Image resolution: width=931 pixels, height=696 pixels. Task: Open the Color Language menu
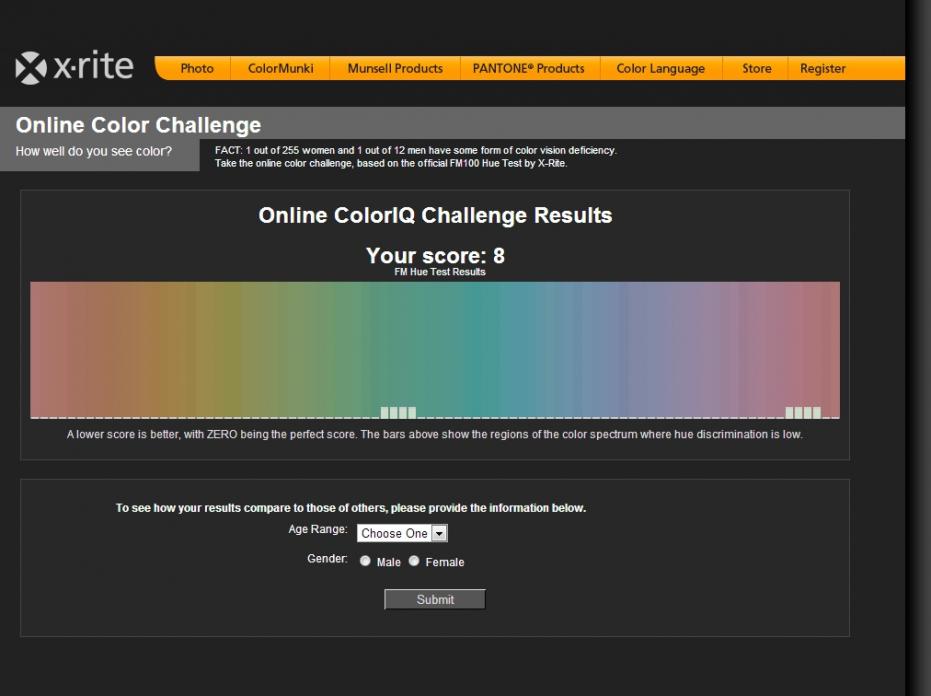tap(660, 68)
